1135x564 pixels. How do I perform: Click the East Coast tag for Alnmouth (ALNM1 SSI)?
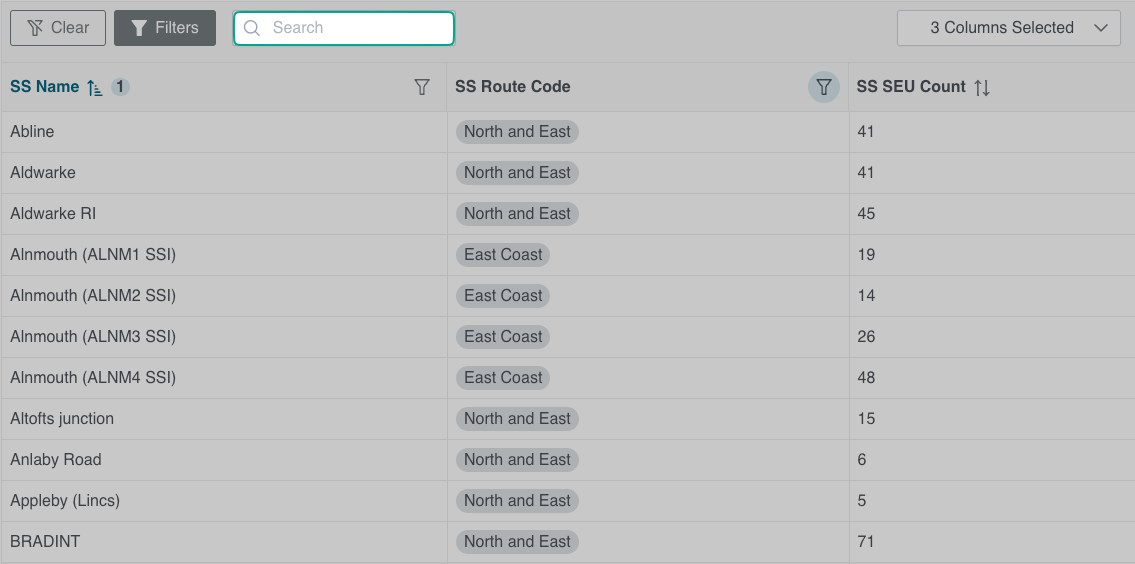[503, 255]
